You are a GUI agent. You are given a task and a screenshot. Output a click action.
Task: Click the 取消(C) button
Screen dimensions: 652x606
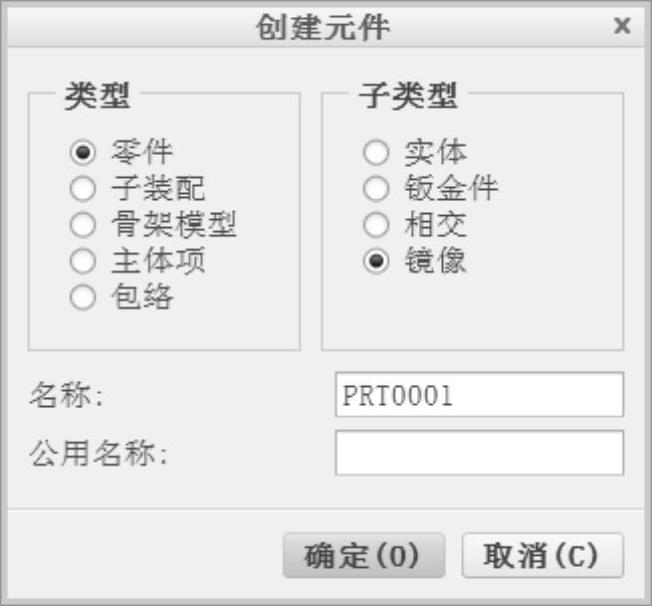click(x=542, y=556)
